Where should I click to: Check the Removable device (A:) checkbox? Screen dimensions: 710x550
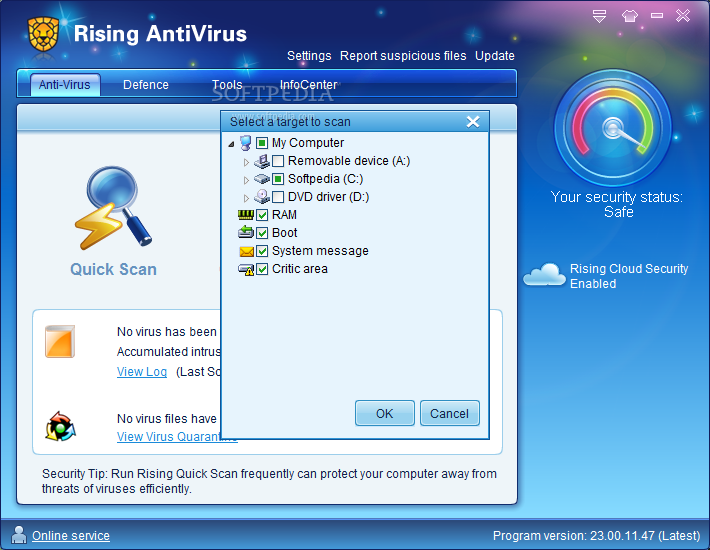click(278, 161)
